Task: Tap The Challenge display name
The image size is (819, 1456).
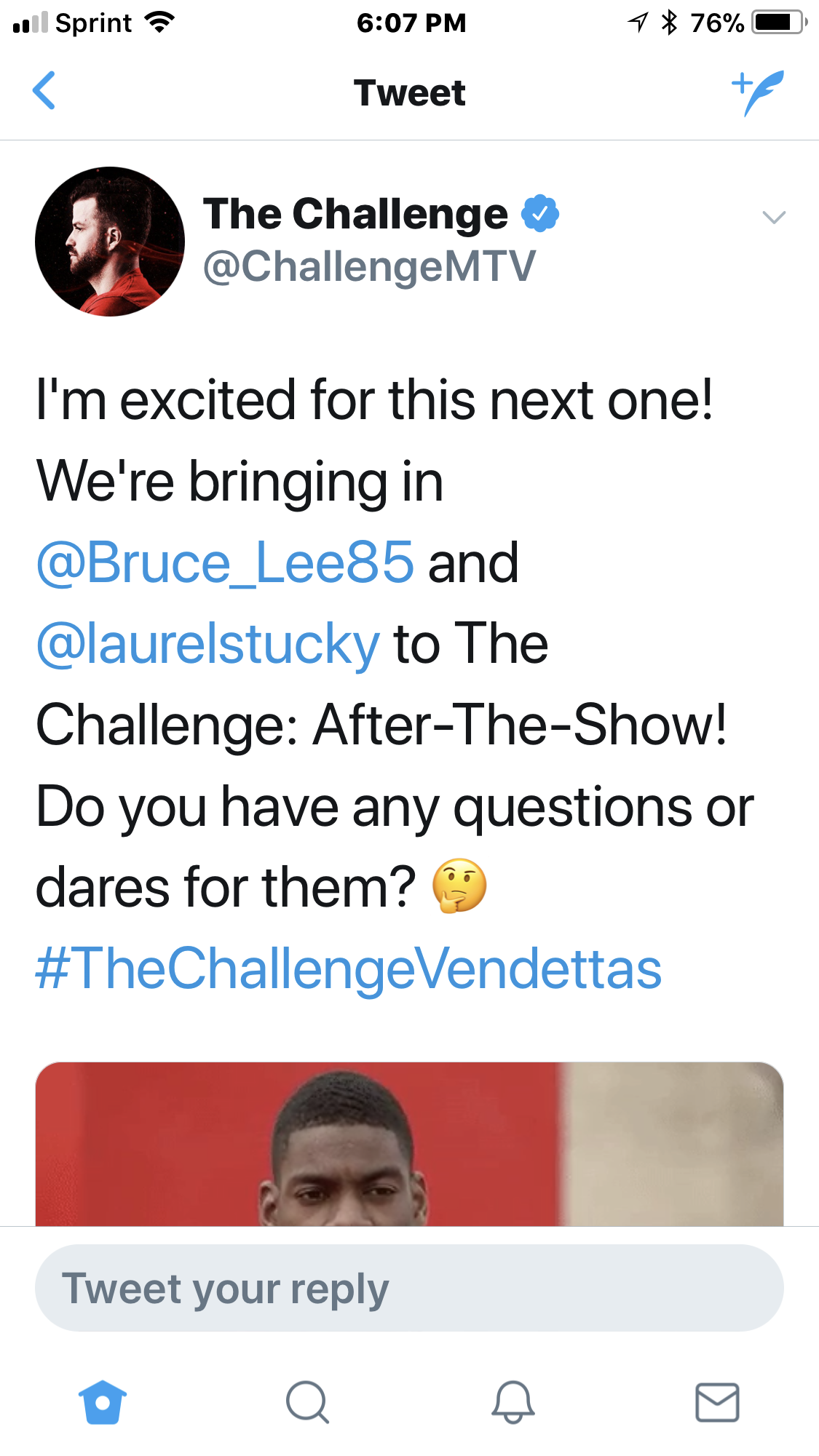Action: pos(355,214)
